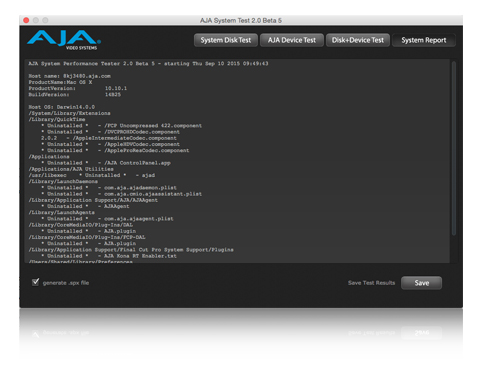The image size is (480, 378).
Task: Switch to AJA Device Test tab
Action: click(x=292, y=40)
